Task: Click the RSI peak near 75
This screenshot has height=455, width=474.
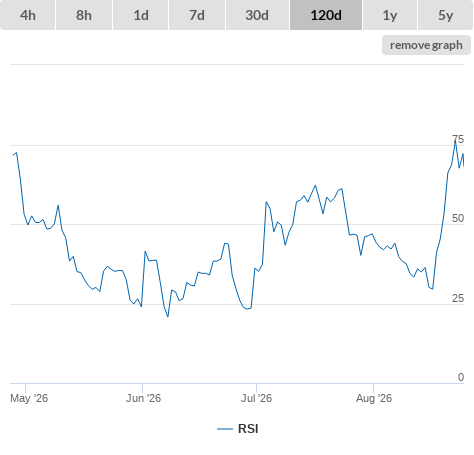Action: [455, 141]
